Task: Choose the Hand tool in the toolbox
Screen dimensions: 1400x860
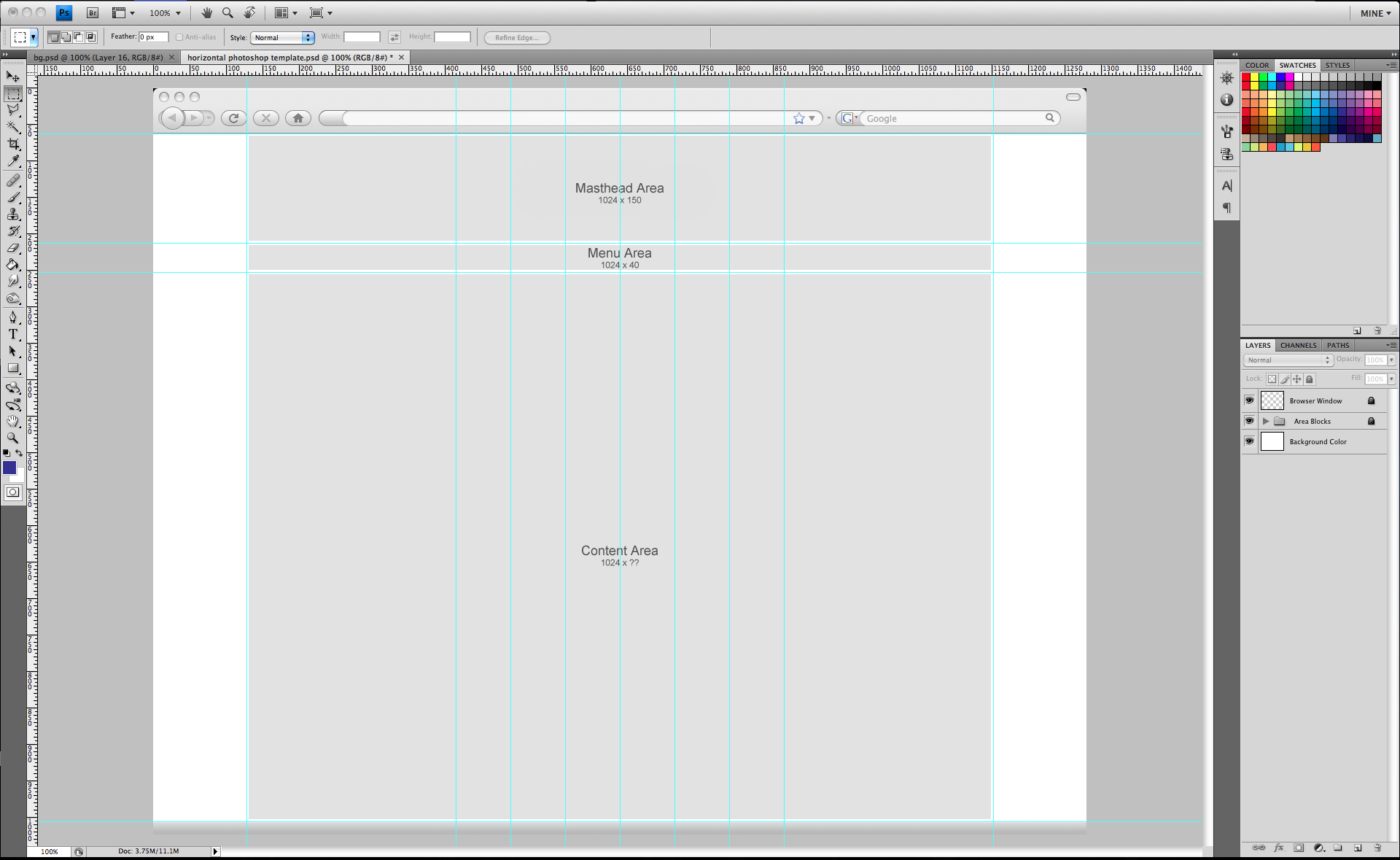Action: pos(13,422)
